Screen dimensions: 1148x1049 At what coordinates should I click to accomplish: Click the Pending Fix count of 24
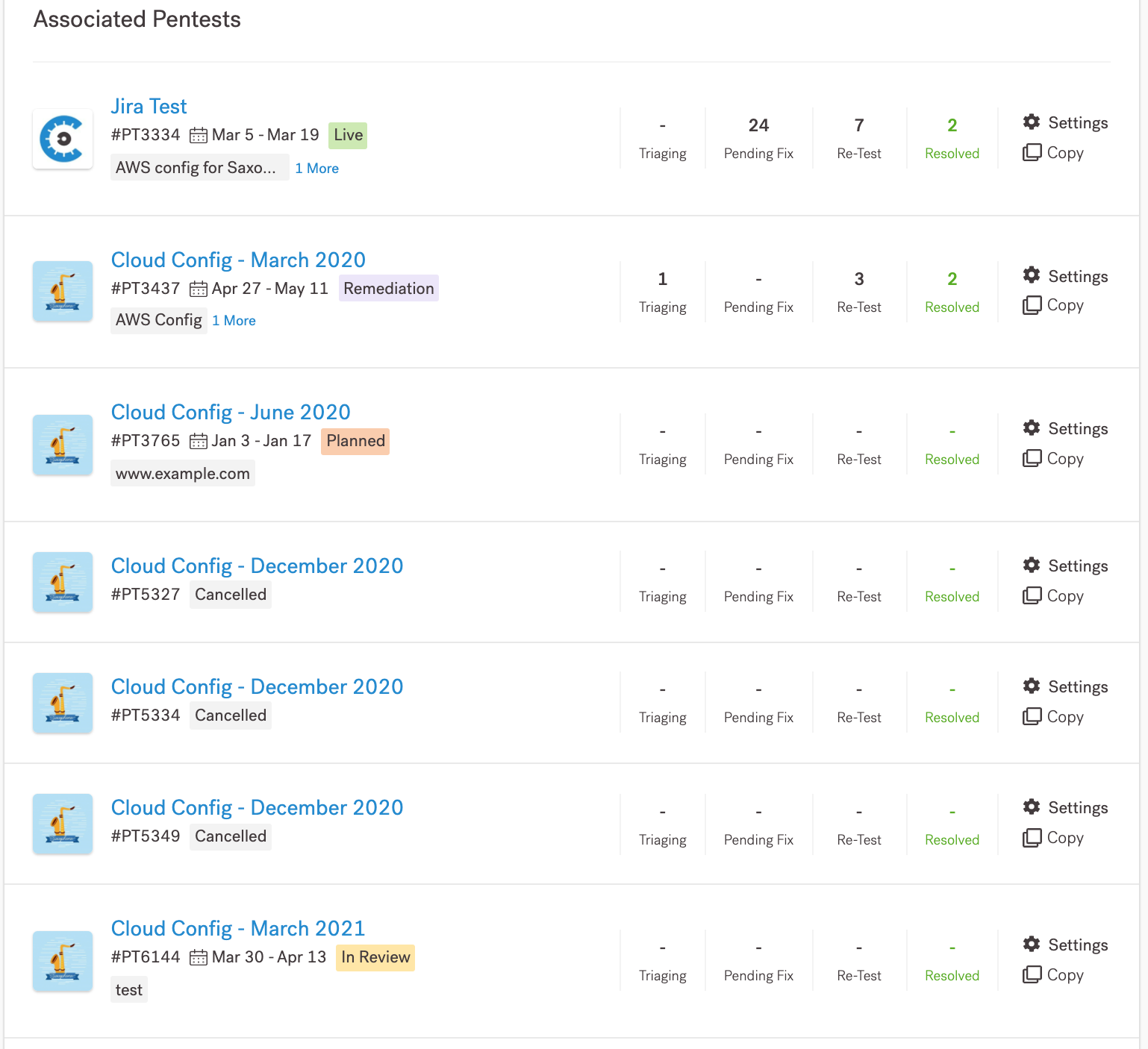[758, 125]
